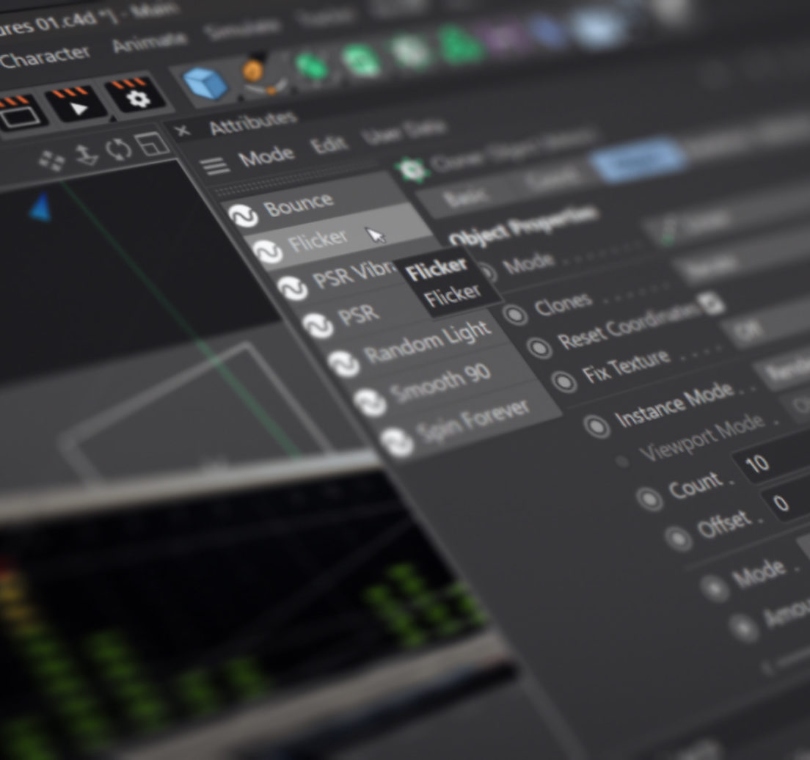This screenshot has width=810, height=760.
Task: Click the blue Cube primitive icon
Action: [x=203, y=82]
